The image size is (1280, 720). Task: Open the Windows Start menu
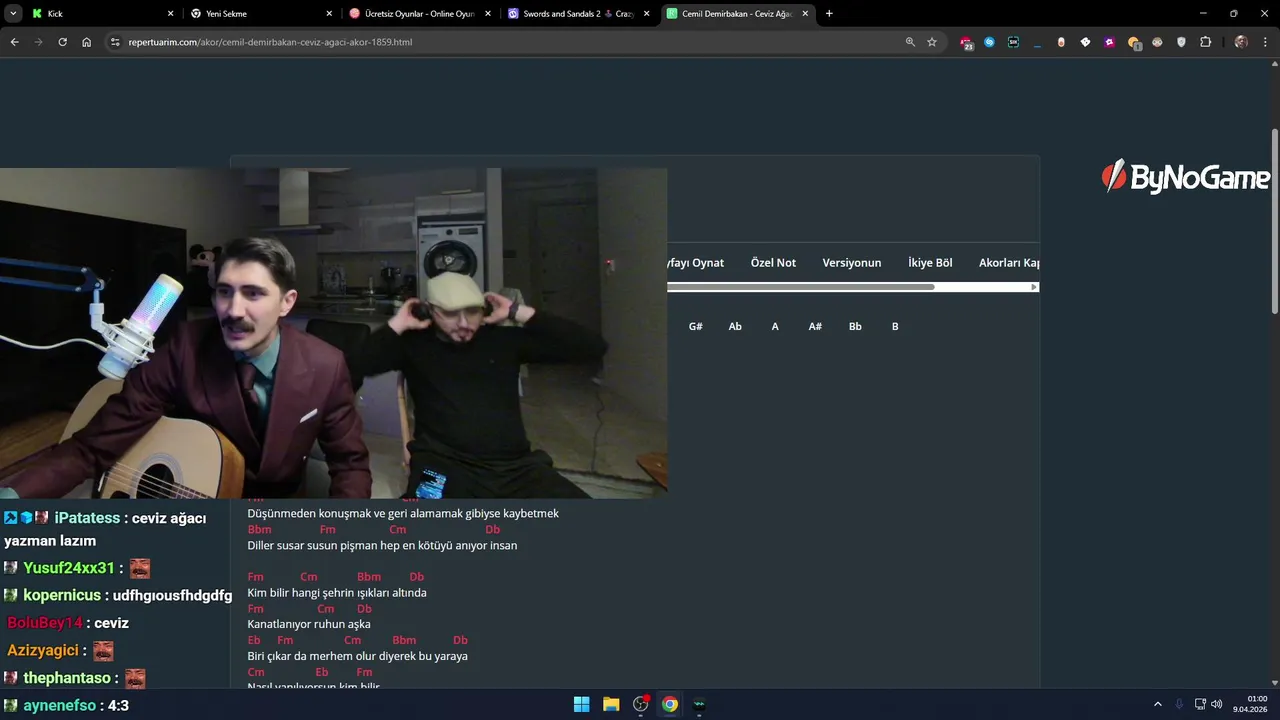tap(581, 704)
